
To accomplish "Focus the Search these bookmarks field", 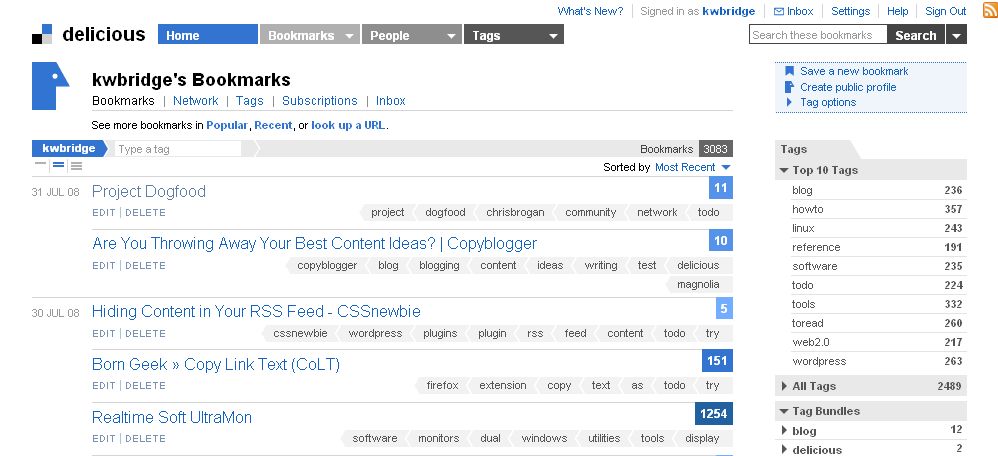I will pos(818,35).
